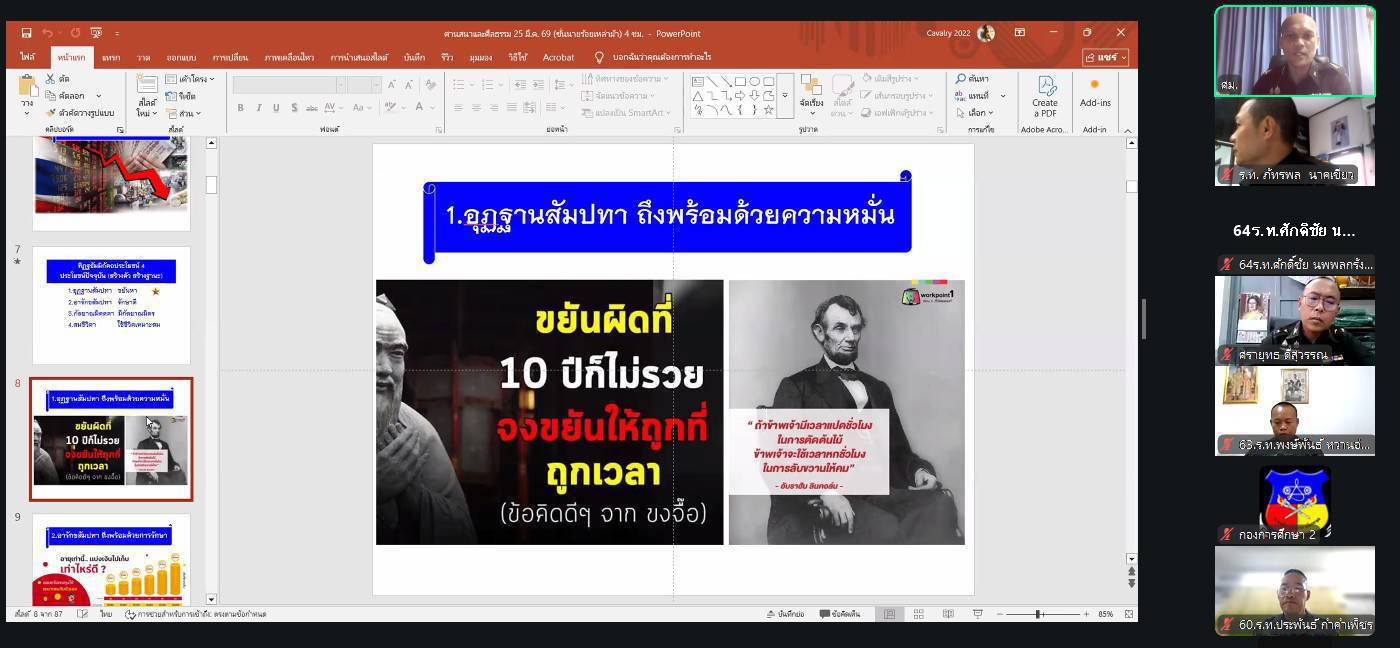Open the File tab
This screenshot has height=648, width=1400.
(27, 58)
